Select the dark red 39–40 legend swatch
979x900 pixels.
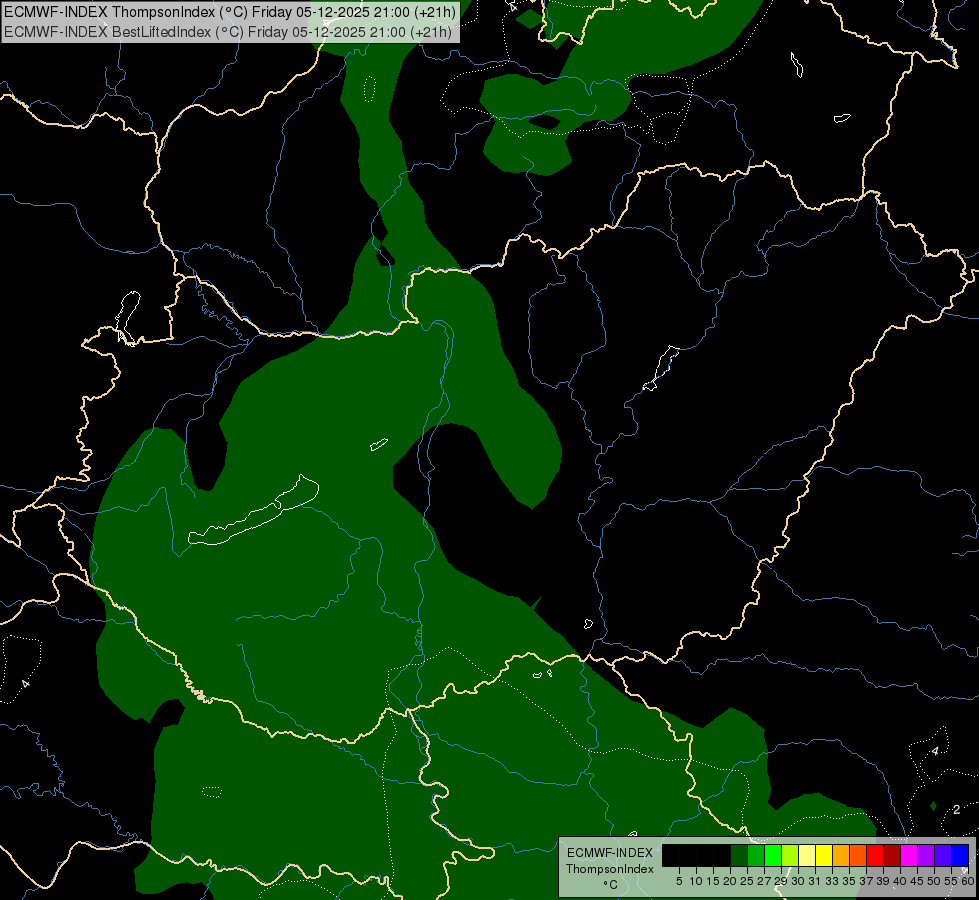tap(892, 855)
